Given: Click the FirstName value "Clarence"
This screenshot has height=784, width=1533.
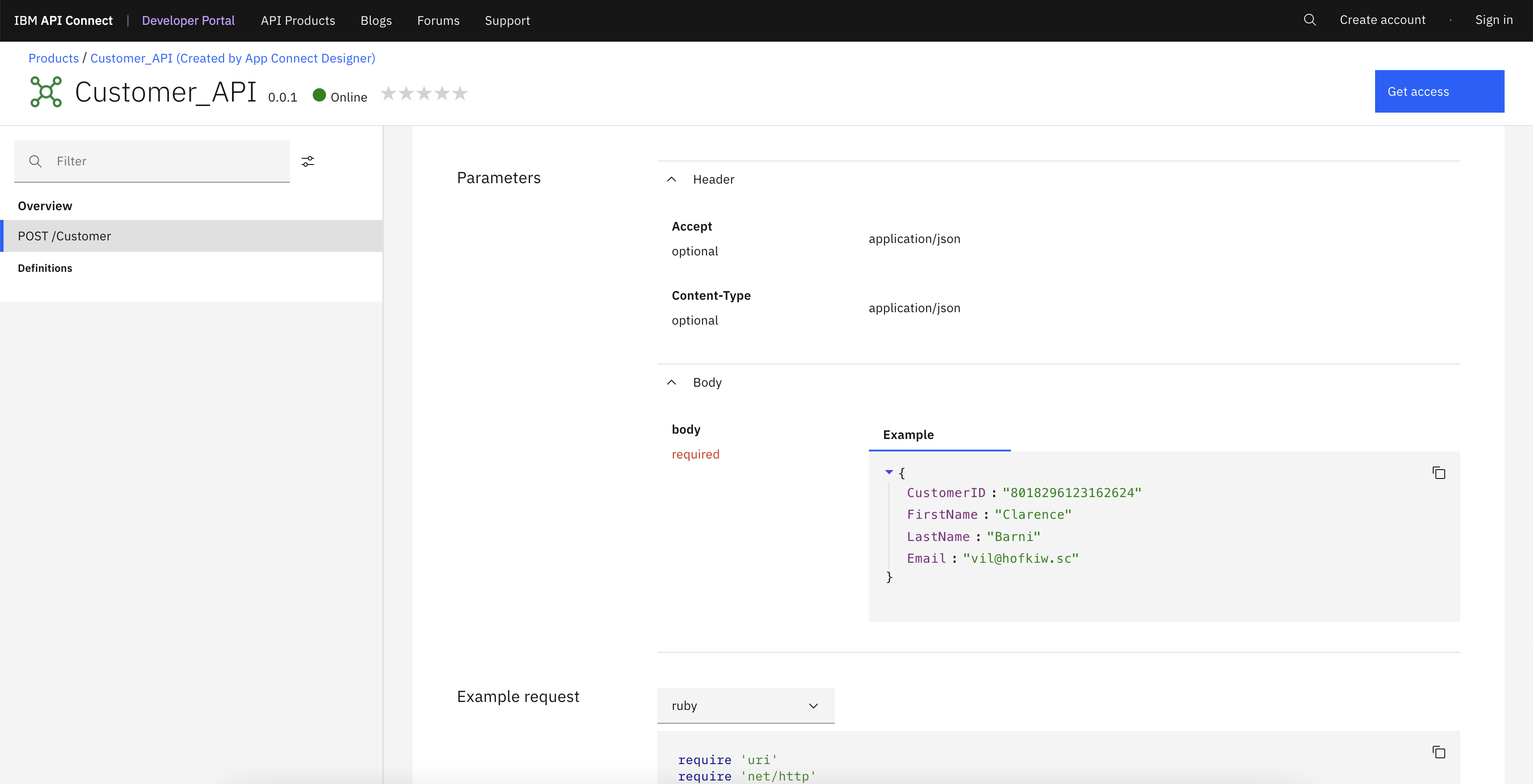Looking at the screenshot, I should tap(1033, 514).
